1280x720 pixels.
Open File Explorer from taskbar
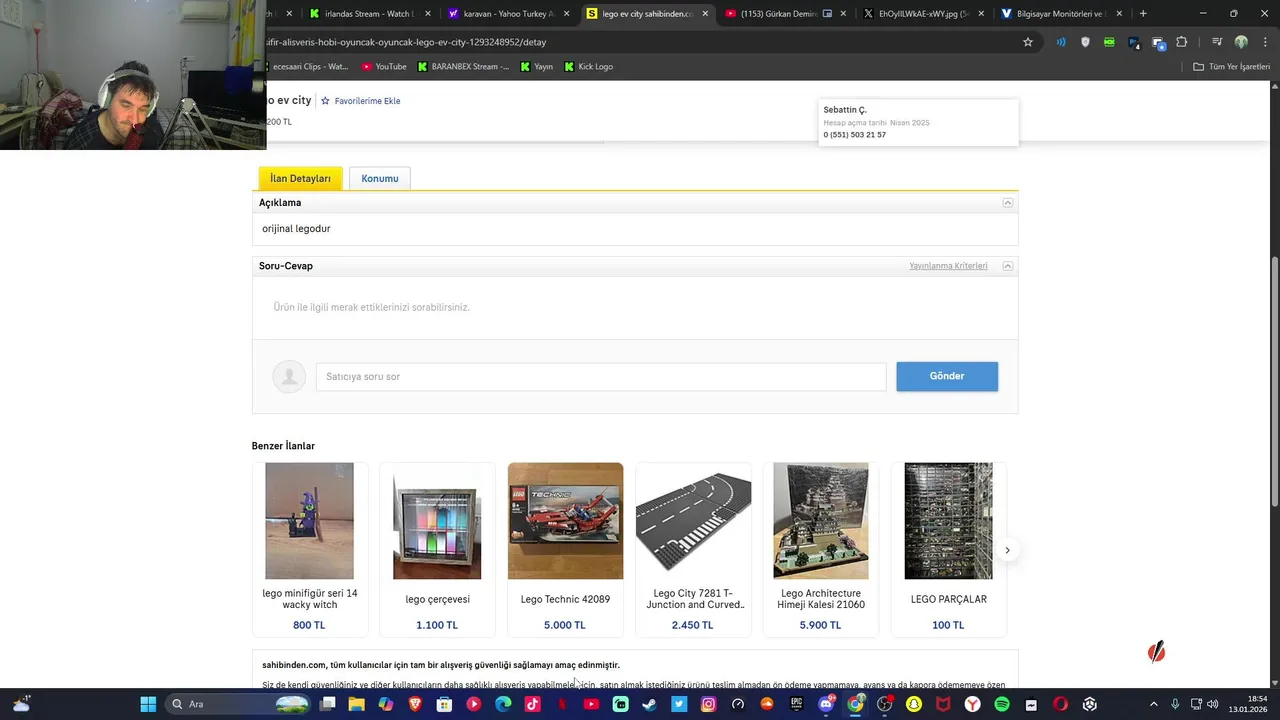356,704
